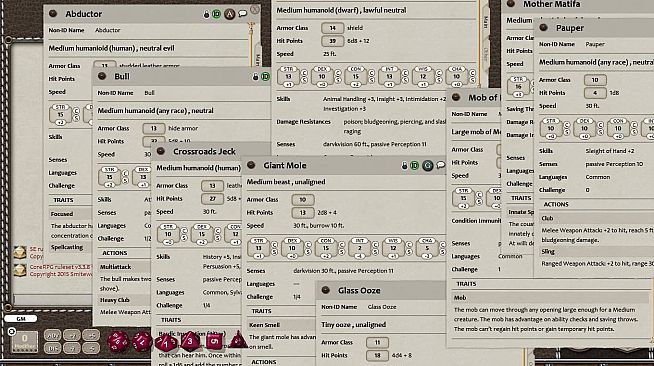
Task: Click the Abductor speech bubble icon
Action: point(242,14)
